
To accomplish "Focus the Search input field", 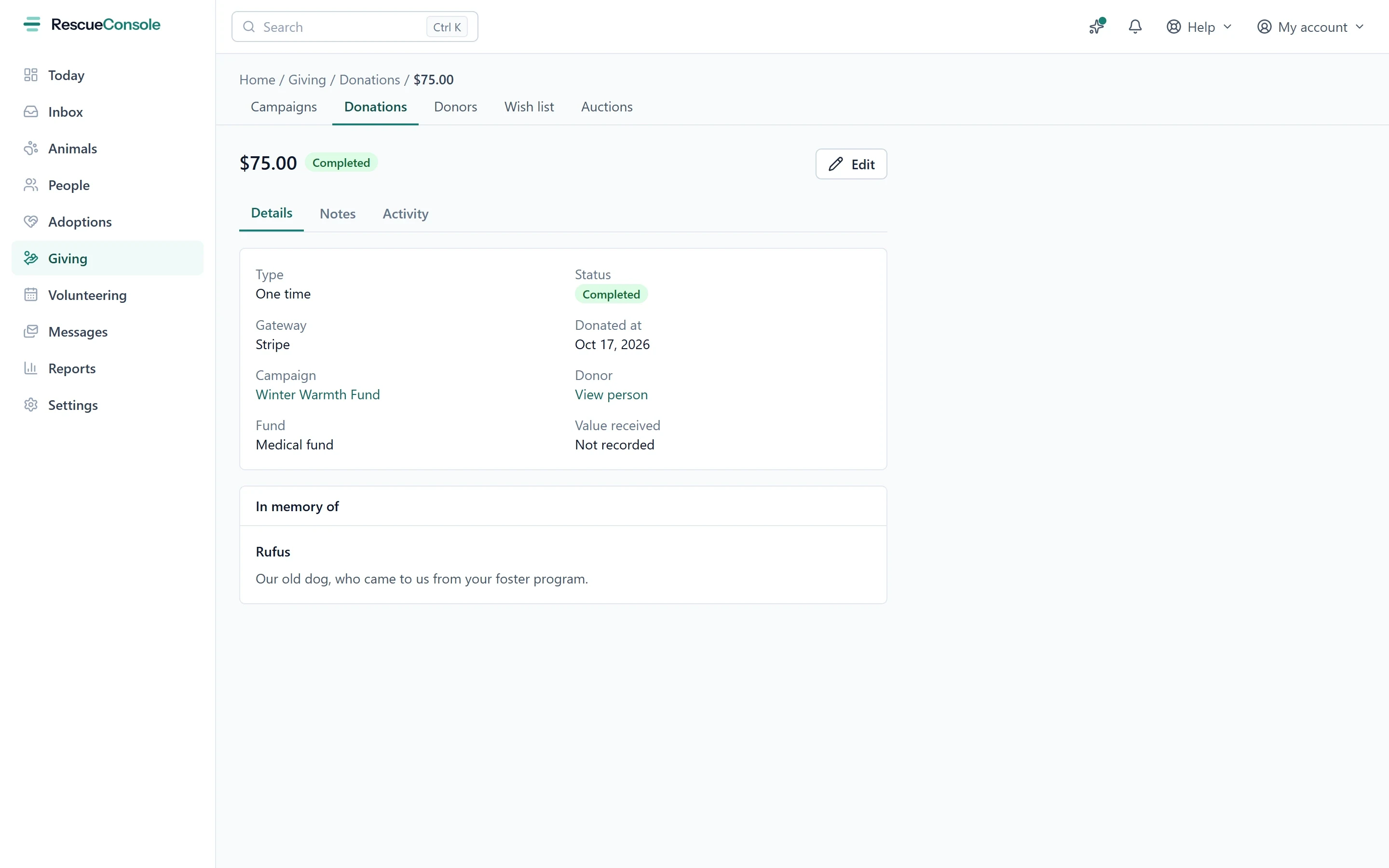I will [354, 27].
